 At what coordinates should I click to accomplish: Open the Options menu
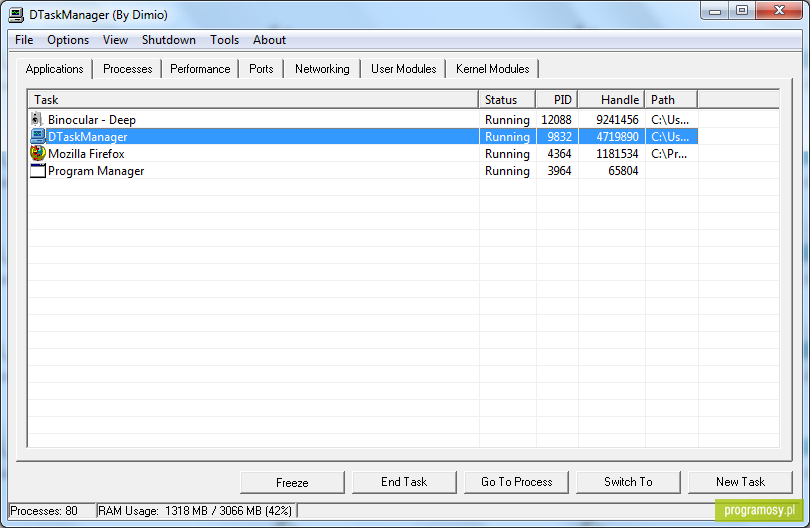68,40
